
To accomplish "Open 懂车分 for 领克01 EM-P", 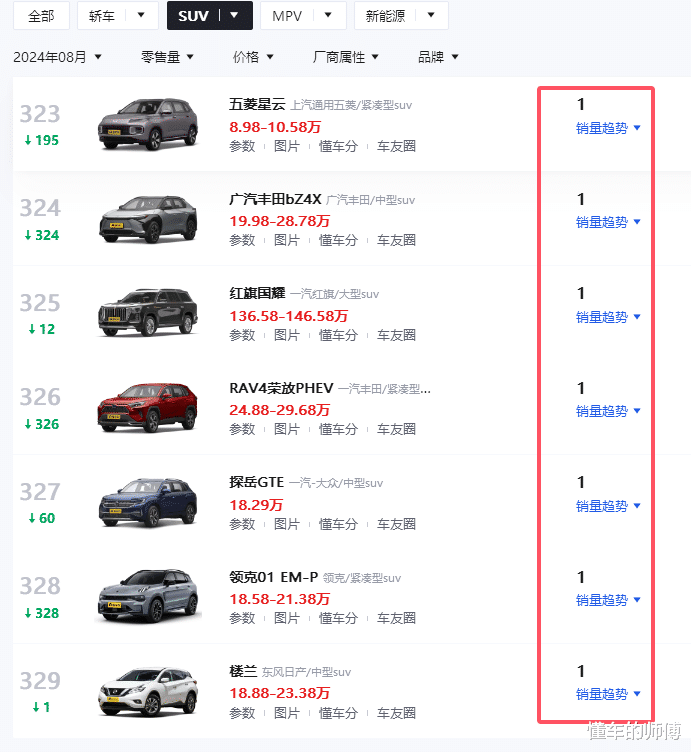I will click(x=339, y=618).
